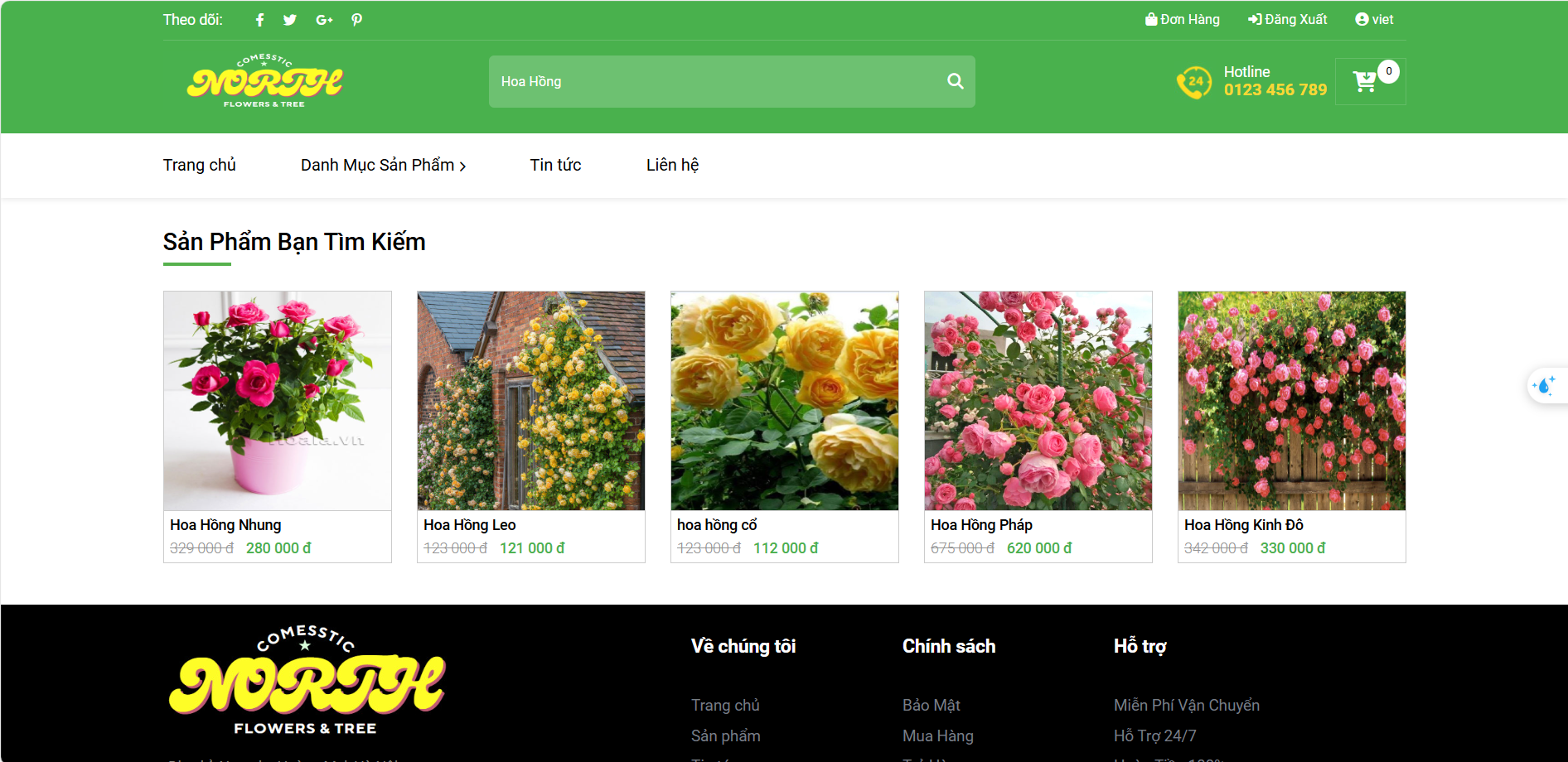Image resolution: width=1568 pixels, height=762 pixels.
Task: Go to the Trang chủ menu item
Action: point(200,165)
